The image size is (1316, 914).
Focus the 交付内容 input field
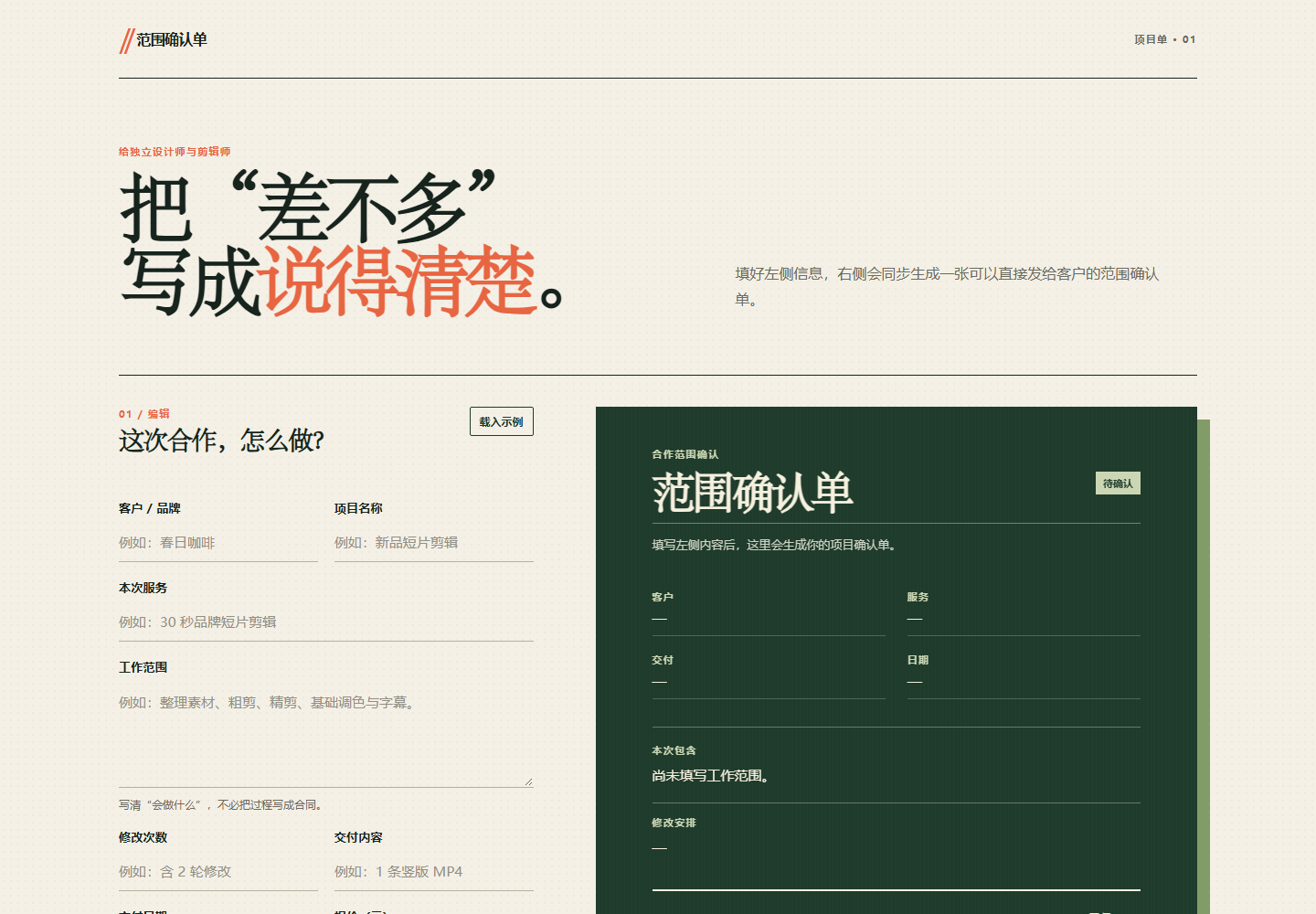pyautogui.click(x=434, y=872)
